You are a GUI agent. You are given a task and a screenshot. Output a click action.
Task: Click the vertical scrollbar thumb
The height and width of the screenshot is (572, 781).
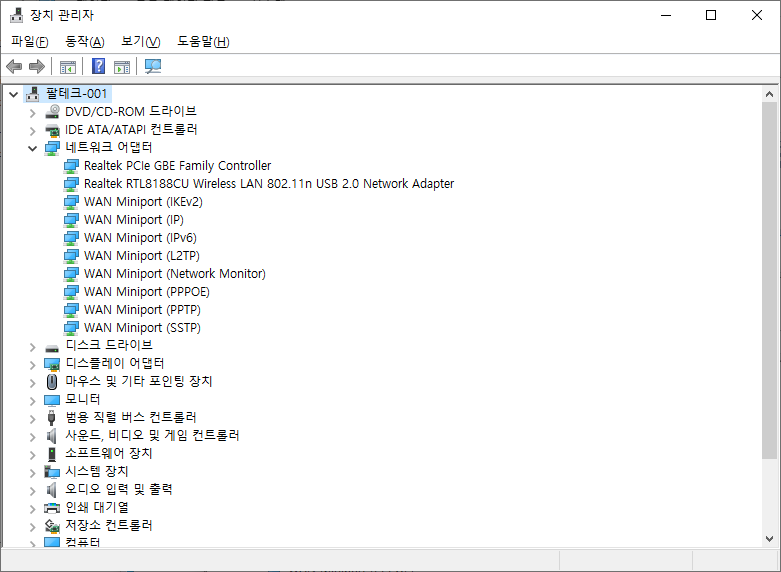[769, 281]
